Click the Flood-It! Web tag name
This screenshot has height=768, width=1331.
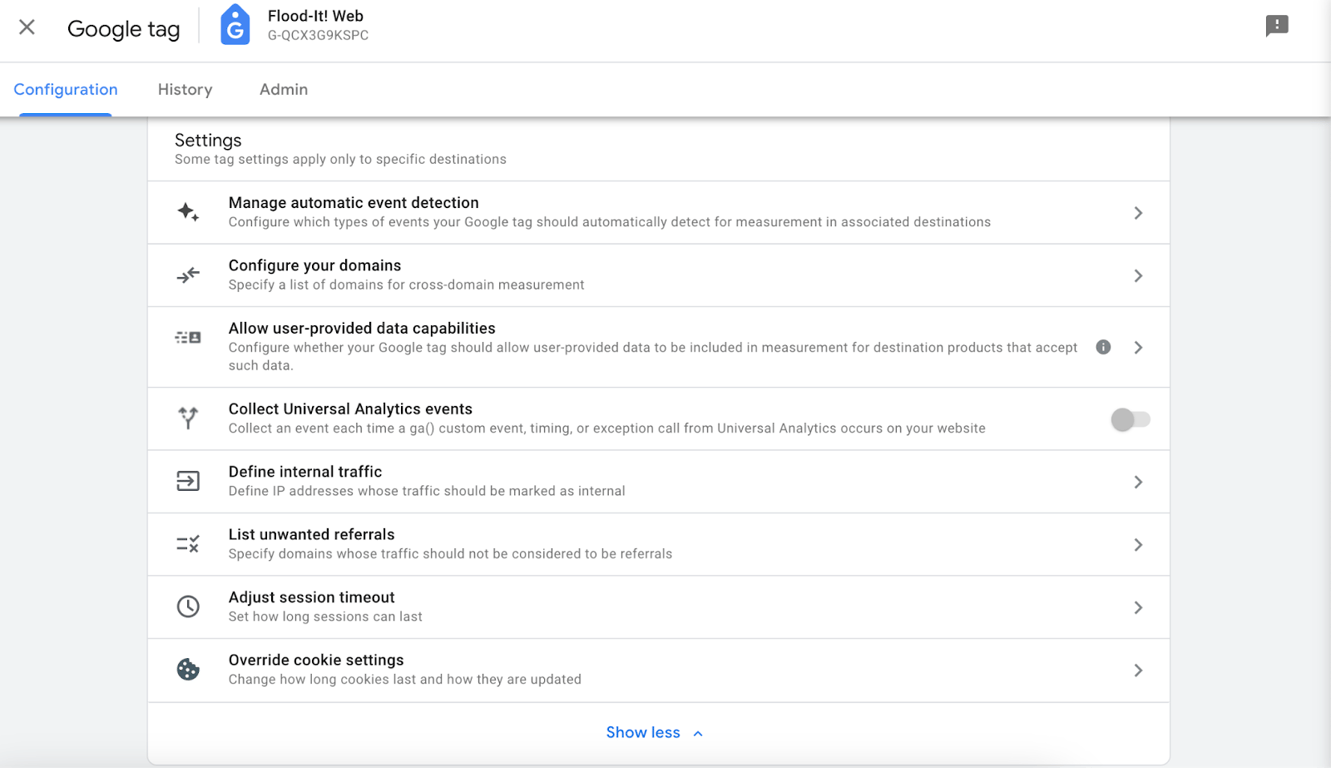[x=315, y=16]
